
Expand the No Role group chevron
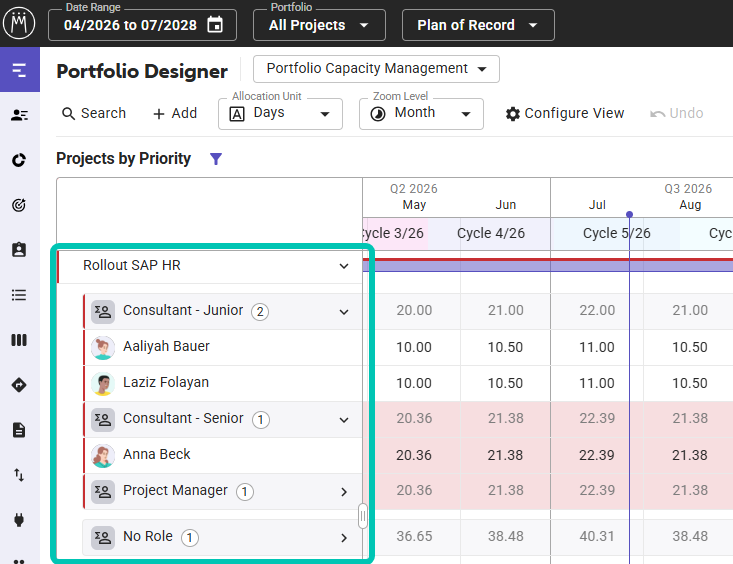tap(344, 538)
